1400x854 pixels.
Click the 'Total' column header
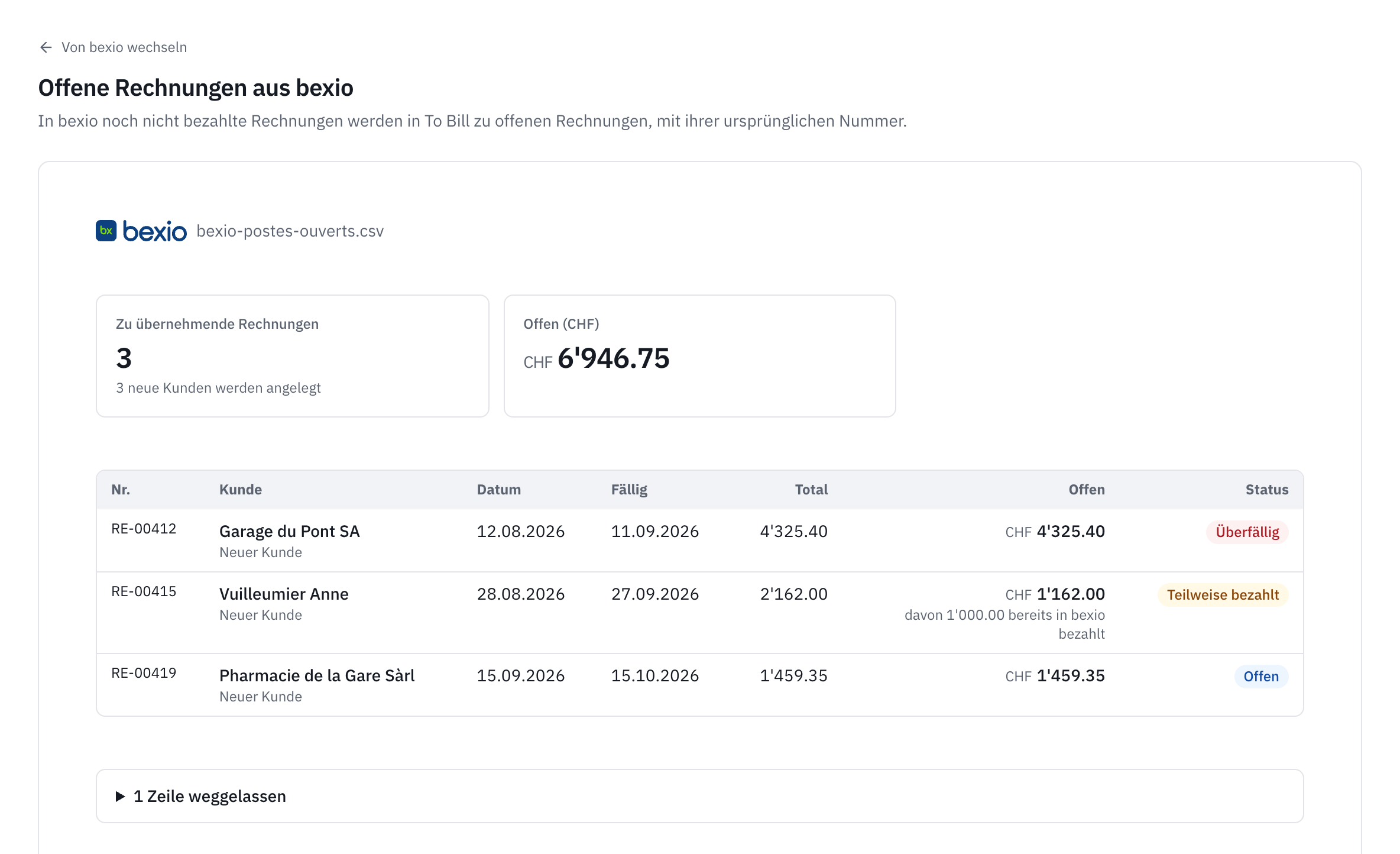tap(811, 490)
